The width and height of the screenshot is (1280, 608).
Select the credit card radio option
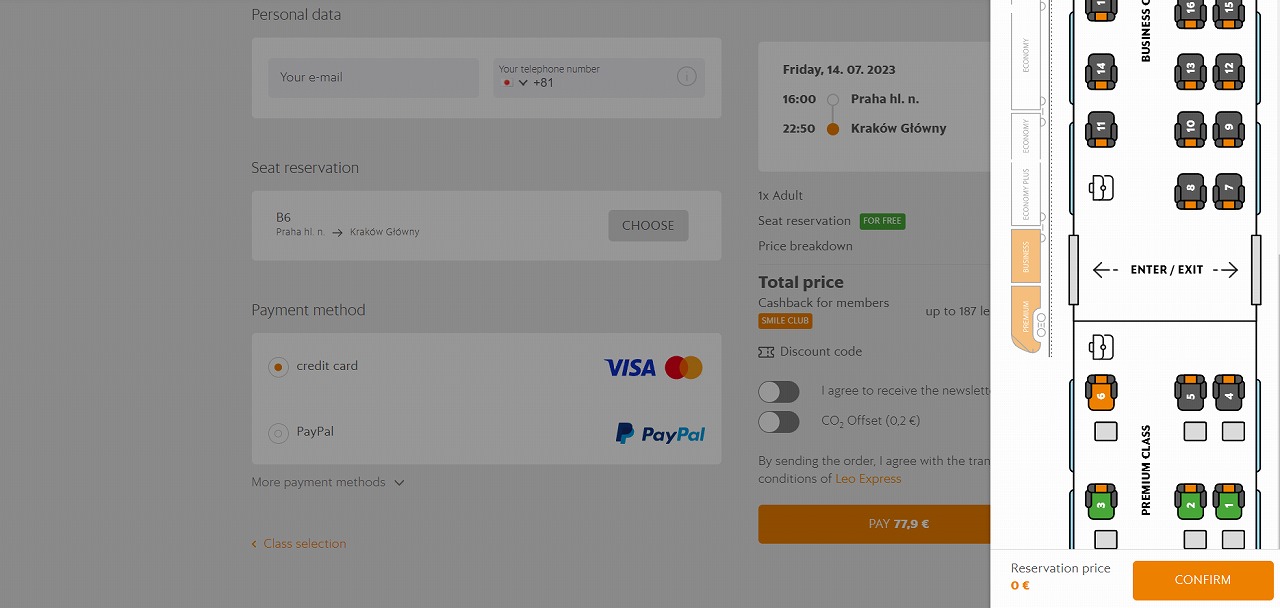point(278,367)
